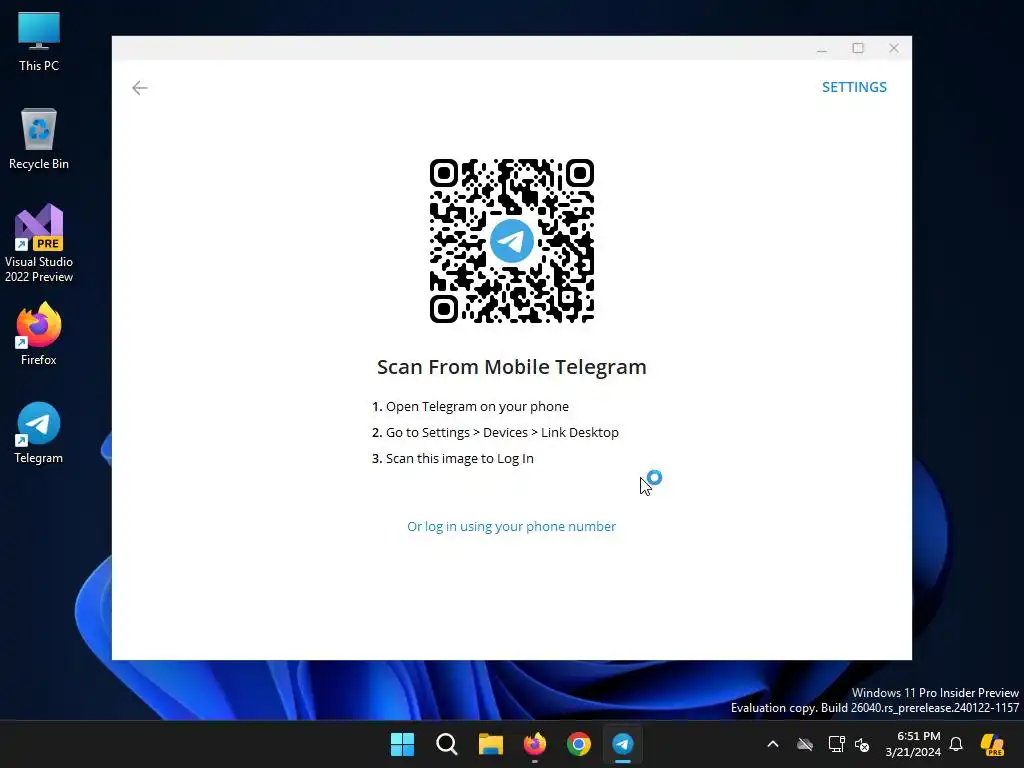Open the network status tray icon
The height and width of the screenshot is (768, 1024).
tap(836, 744)
